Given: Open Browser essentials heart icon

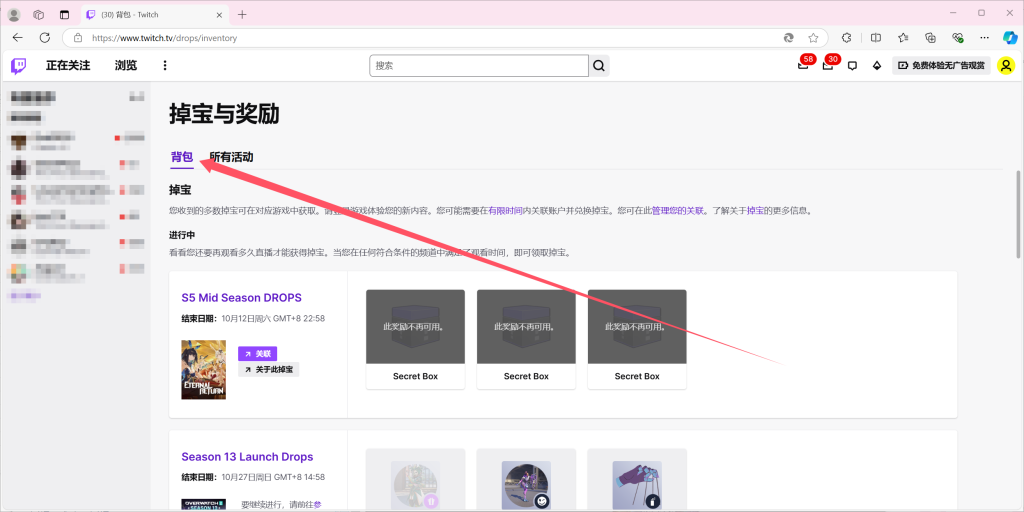Looking at the screenshot, I should click(958, 38).
